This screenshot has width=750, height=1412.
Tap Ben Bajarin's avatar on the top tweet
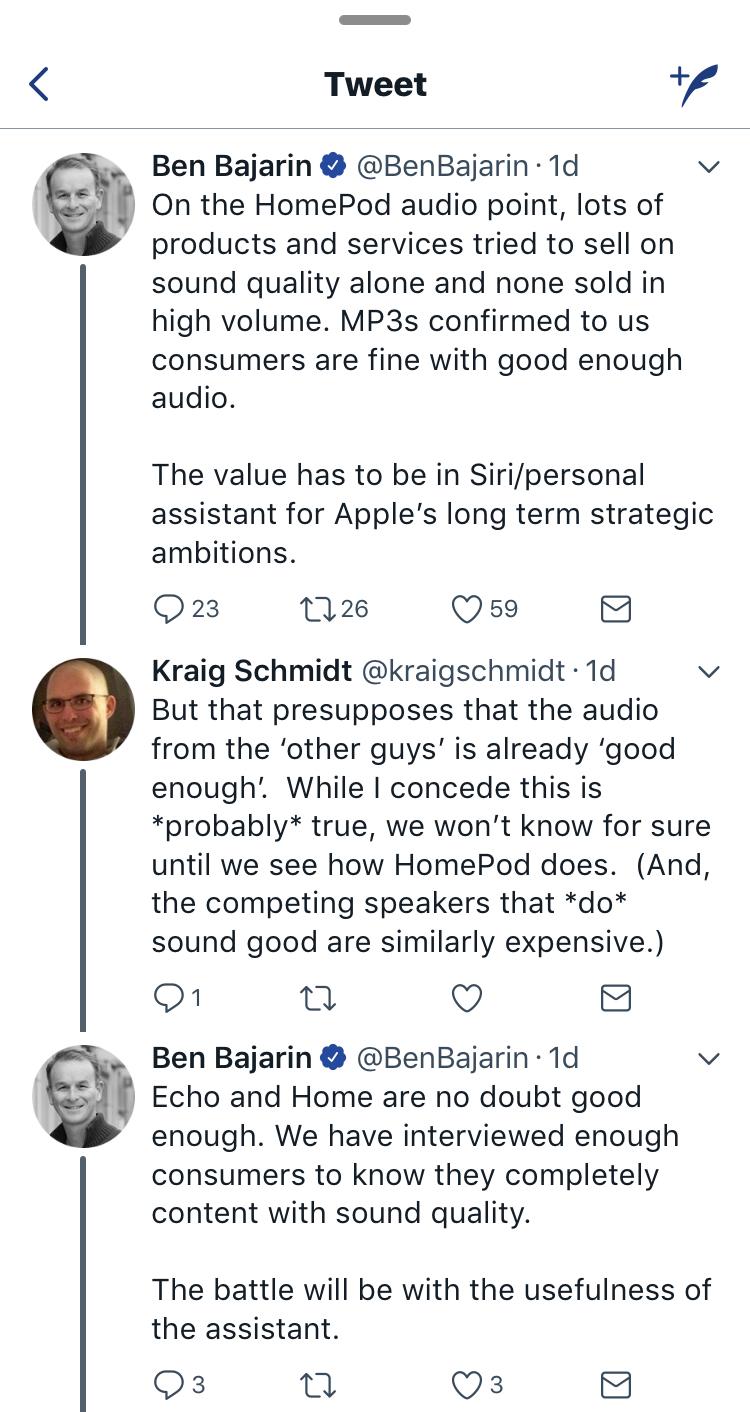click(84, 204)
